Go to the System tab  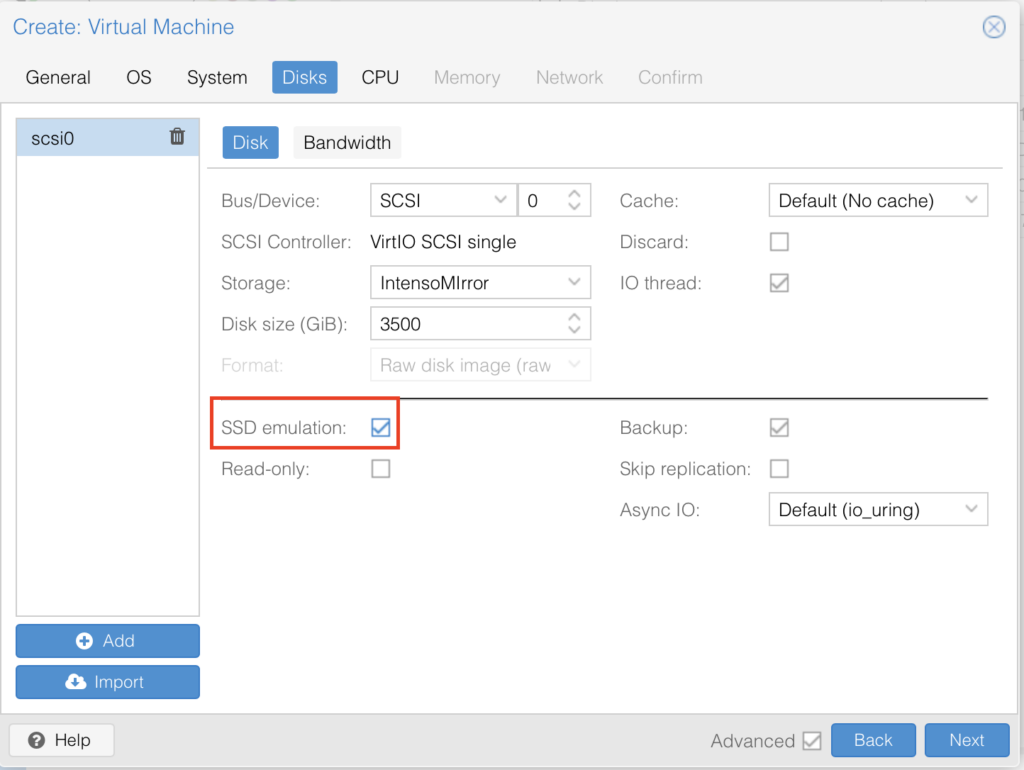click(x=217, y=77)
